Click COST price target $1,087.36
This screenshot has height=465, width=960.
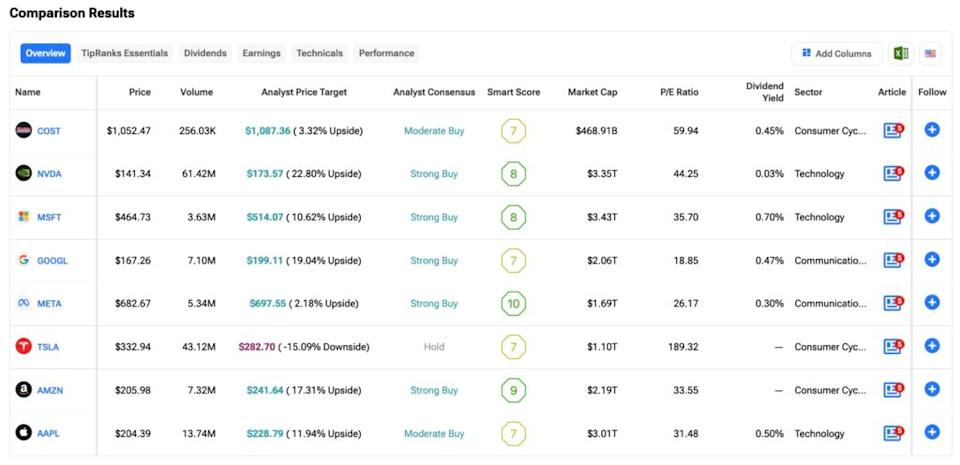point(268,131)
